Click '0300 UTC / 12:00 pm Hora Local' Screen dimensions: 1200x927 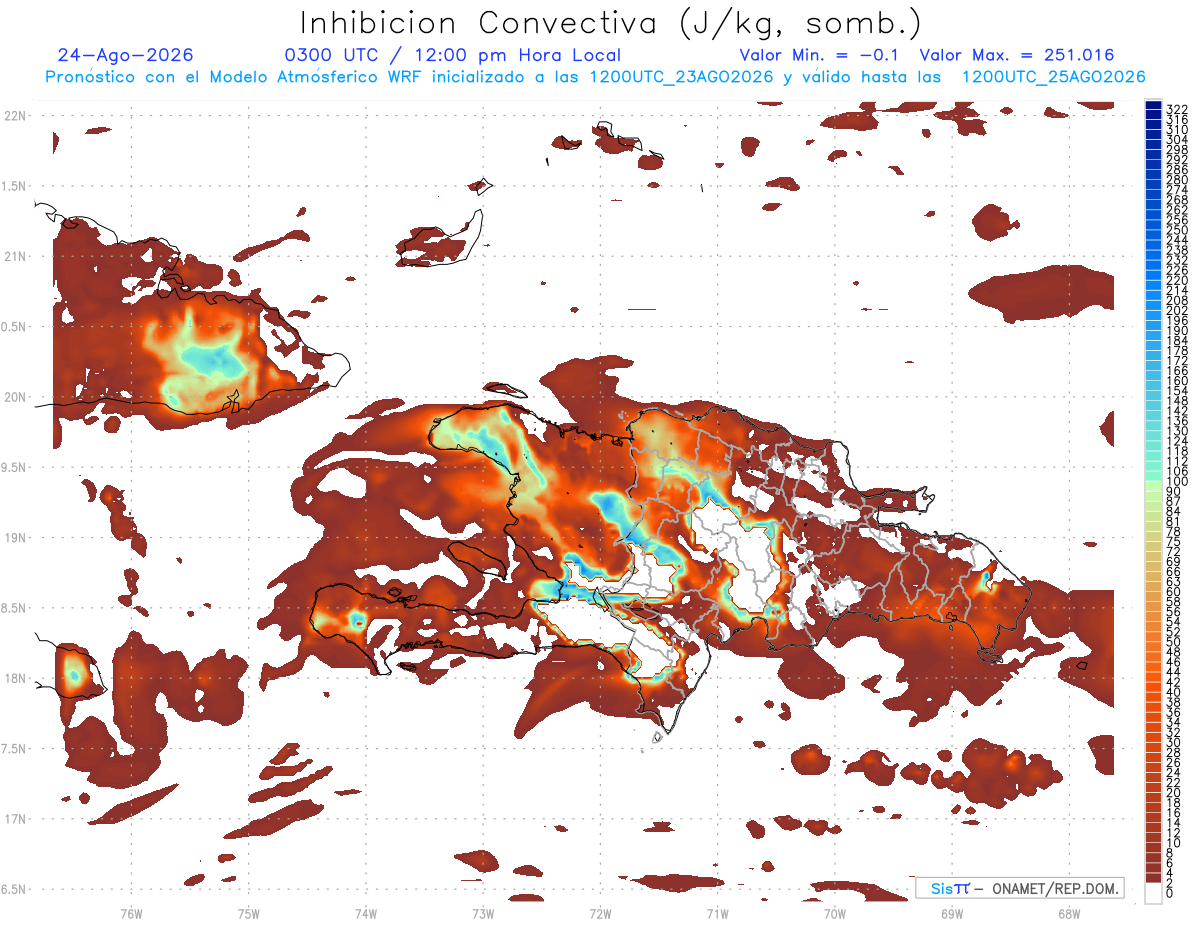click(453, 55)
